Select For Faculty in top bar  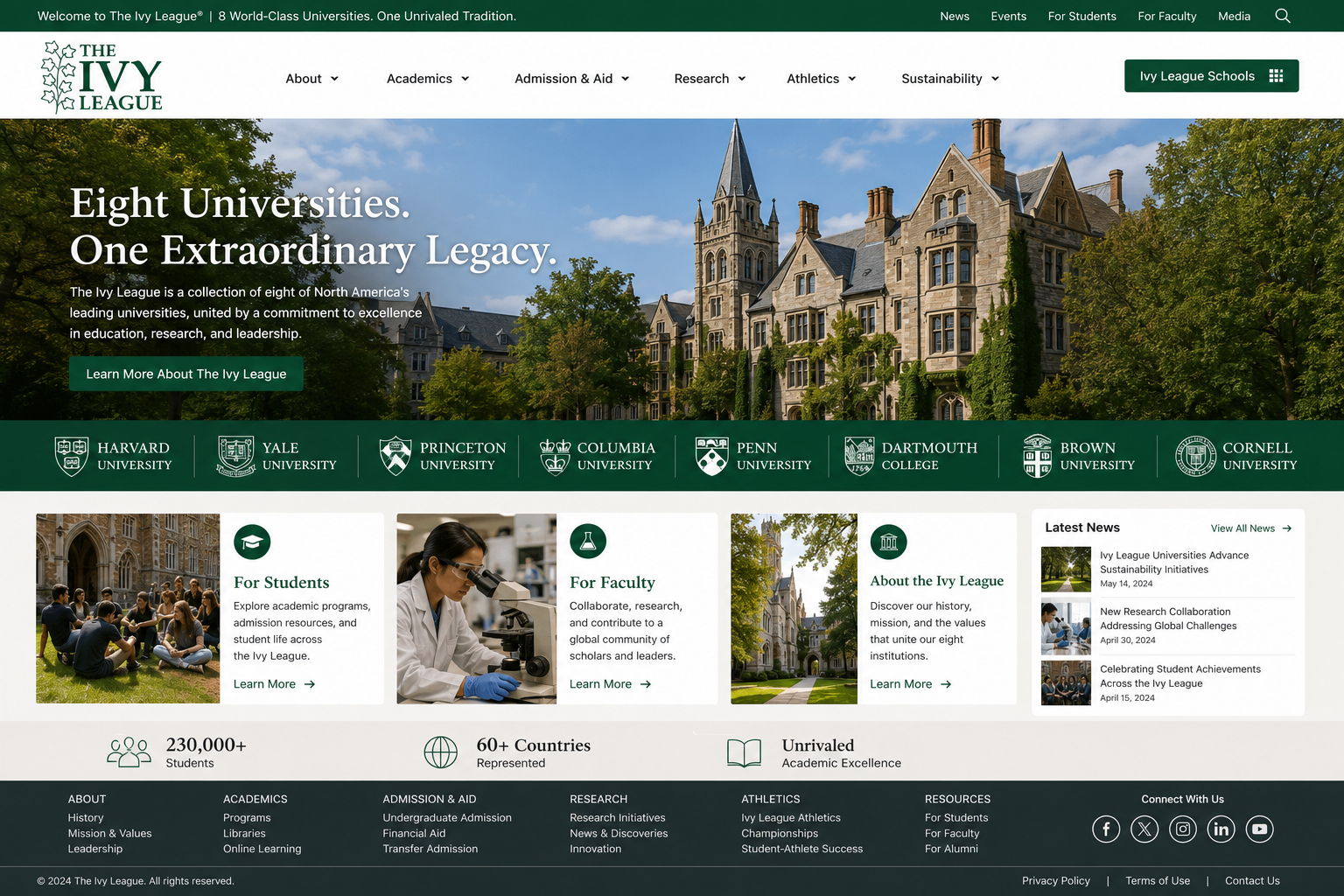click(x=1167, y=16)
